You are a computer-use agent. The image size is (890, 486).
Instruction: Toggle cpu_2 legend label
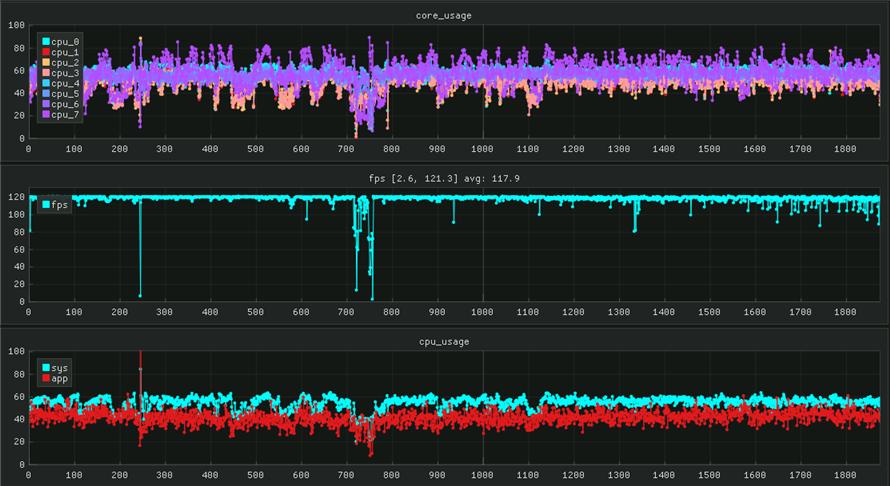[64, 63]
